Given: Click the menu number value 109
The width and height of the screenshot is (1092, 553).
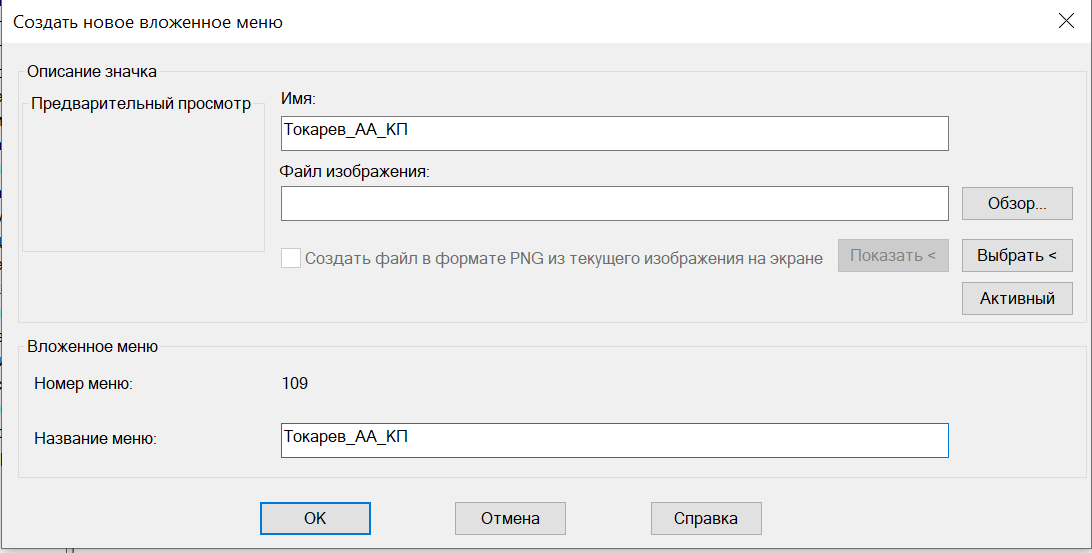Looking at the screenshot, I should [x=295, y=383].
